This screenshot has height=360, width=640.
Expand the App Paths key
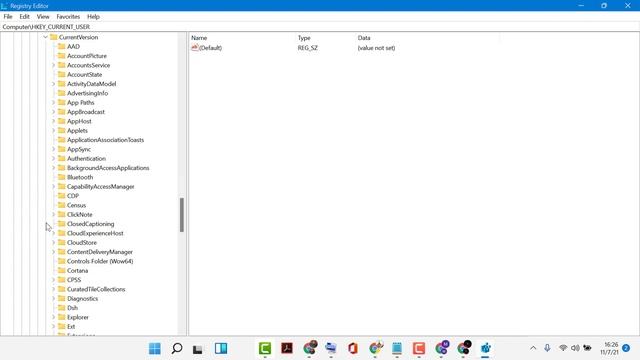click(x=53, y=102)
